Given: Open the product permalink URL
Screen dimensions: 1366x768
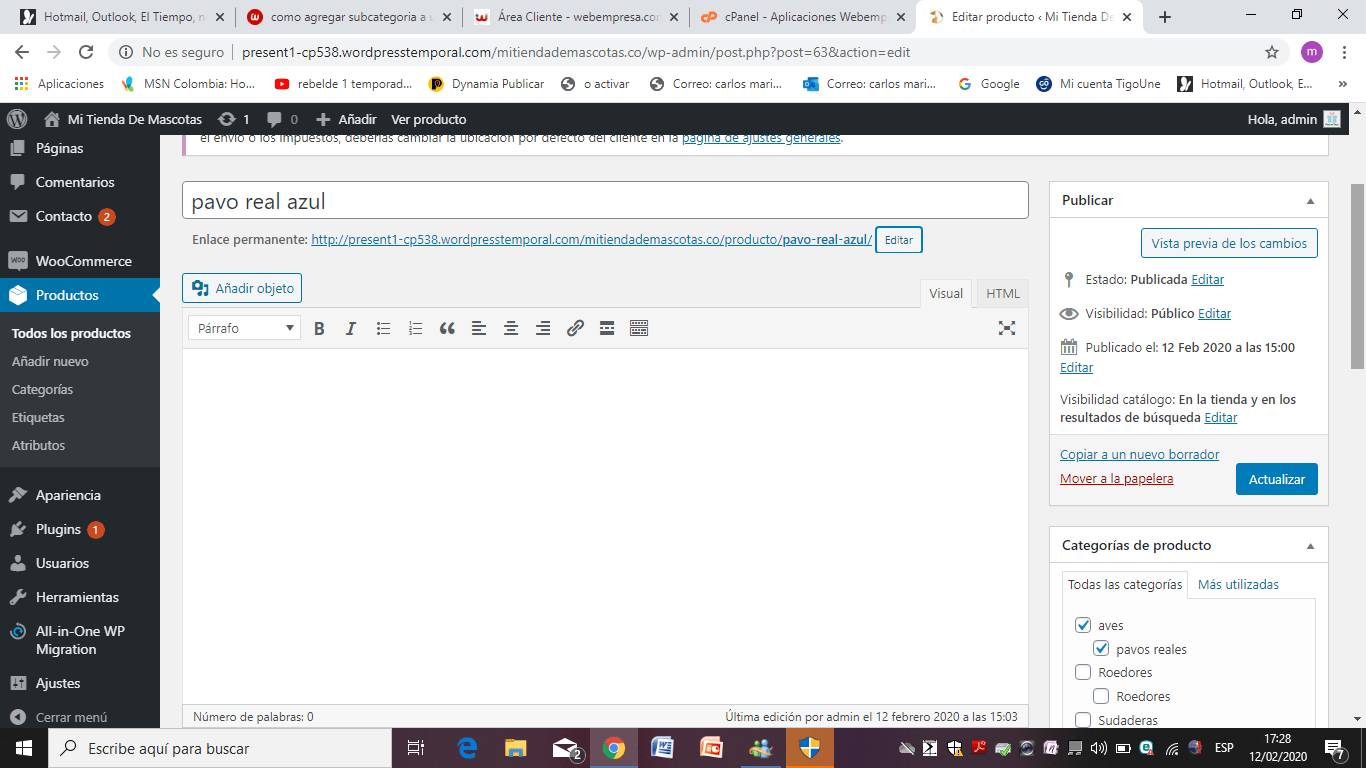Looking at the screenshot, I should [591, 240].
